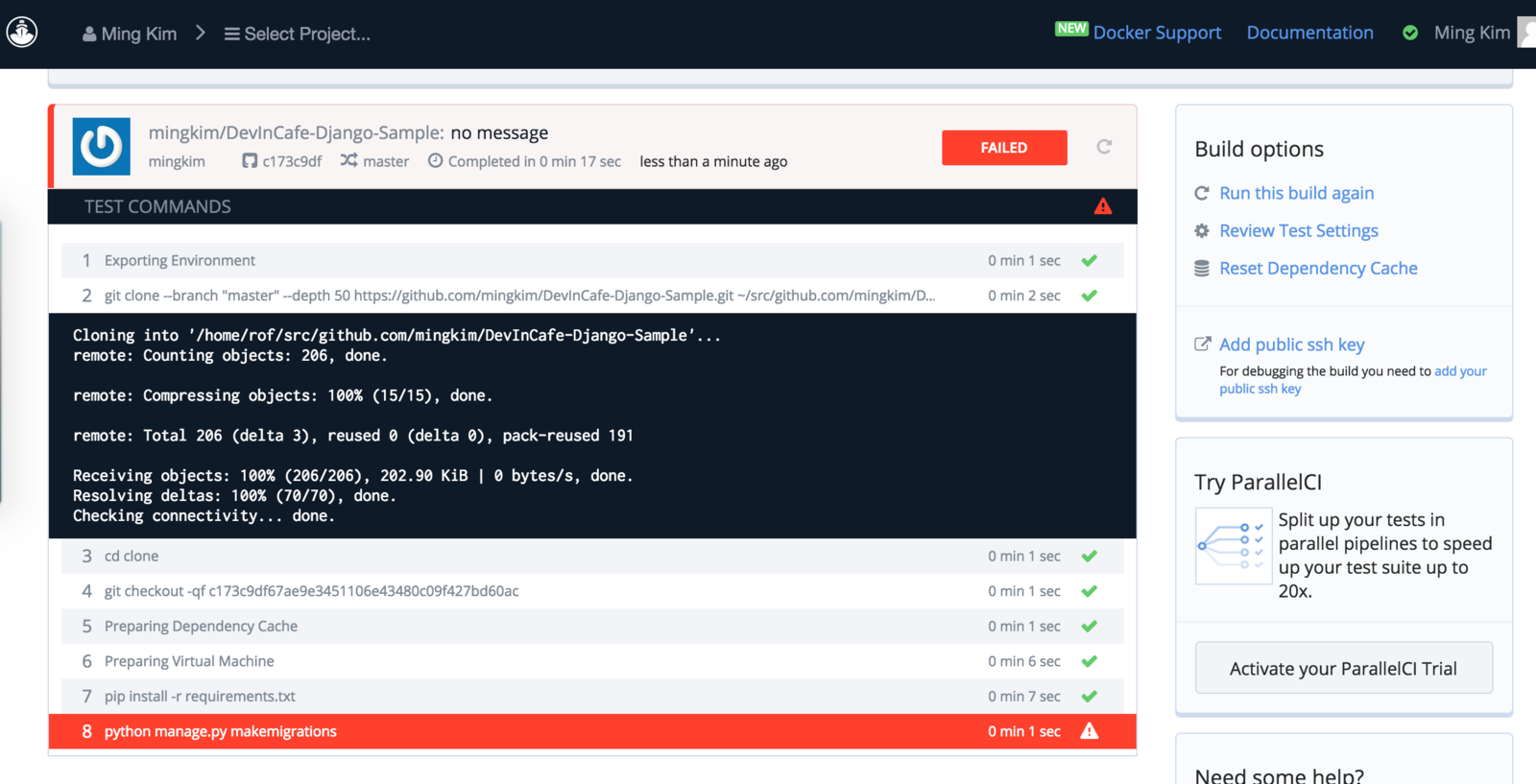Click the NEW badge beside Docker Support
Viewport: 1536px width, 784px height.
click(x=1071, y=29)
